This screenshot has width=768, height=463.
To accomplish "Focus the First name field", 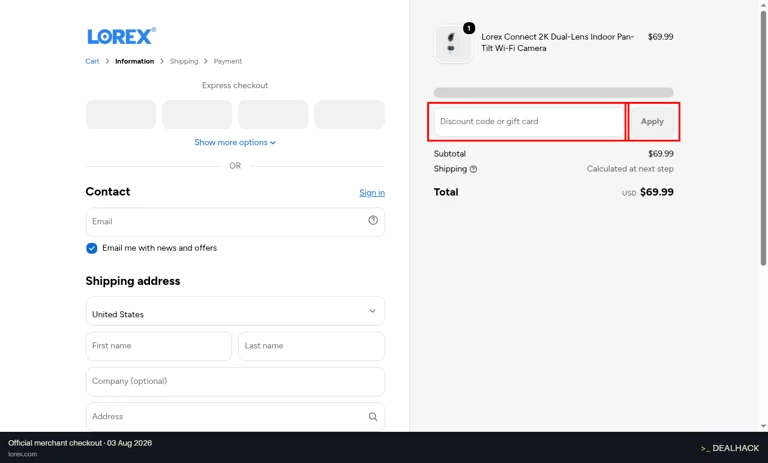I will coord(159,346).
